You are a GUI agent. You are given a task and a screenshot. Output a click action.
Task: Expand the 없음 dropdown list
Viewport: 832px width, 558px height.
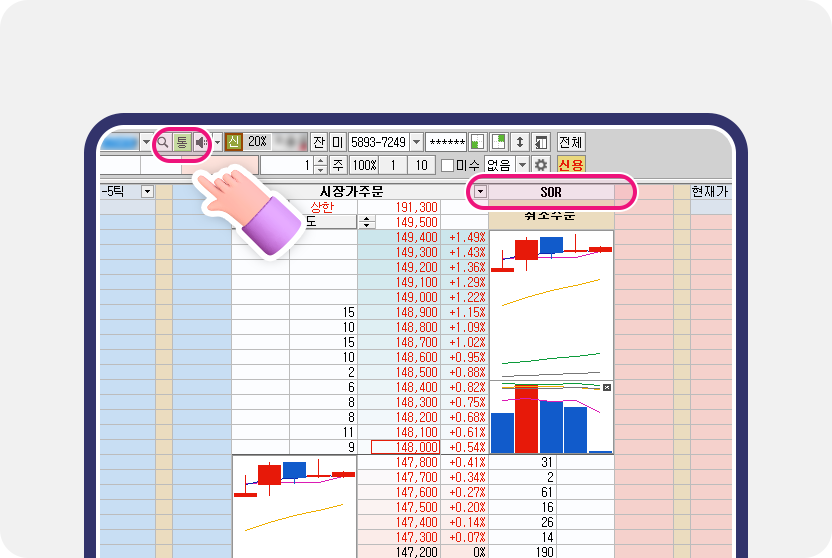[x=522, y=165]
